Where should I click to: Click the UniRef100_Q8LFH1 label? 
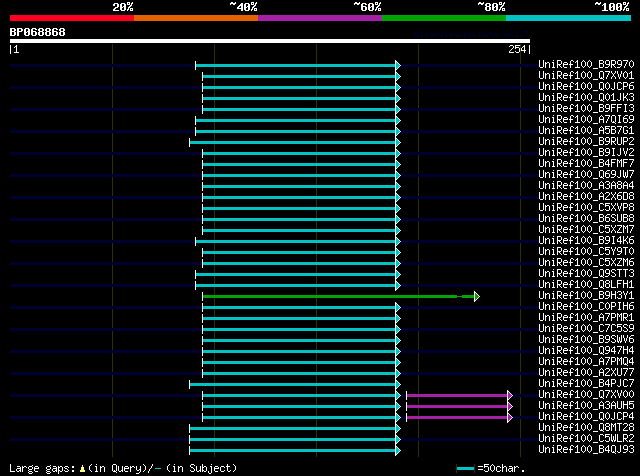click(x=586, y=285)
